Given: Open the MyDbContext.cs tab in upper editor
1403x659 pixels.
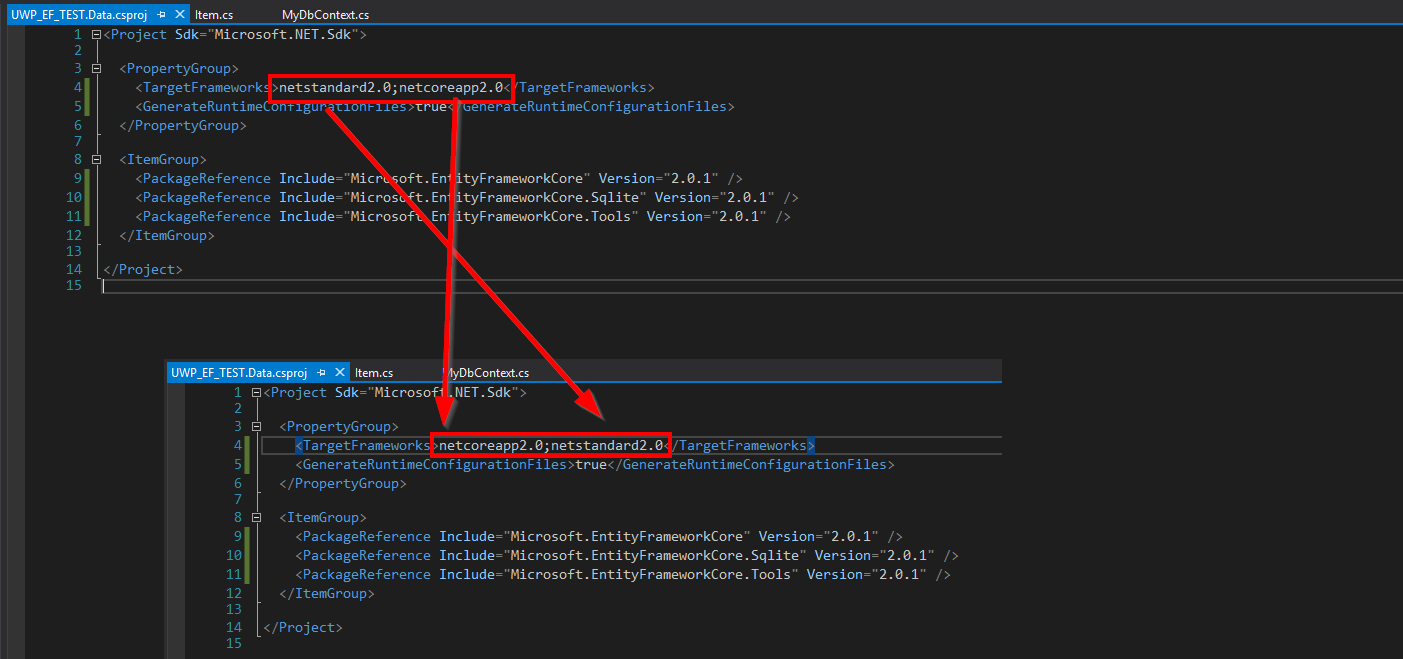Looking at the screenshot, I should (x=325, y=16).
